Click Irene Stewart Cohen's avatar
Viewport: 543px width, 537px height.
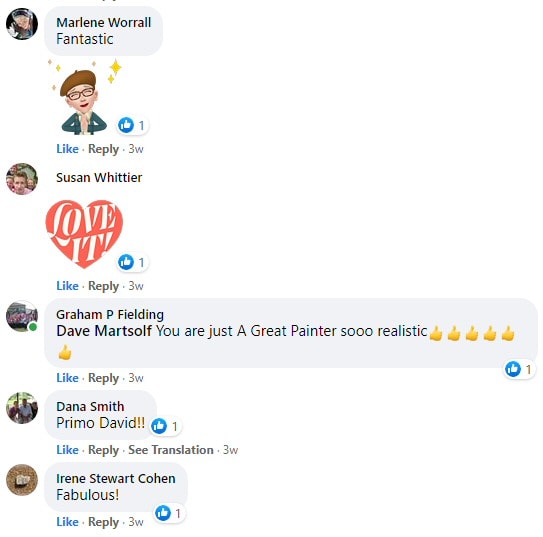[22, 480]
